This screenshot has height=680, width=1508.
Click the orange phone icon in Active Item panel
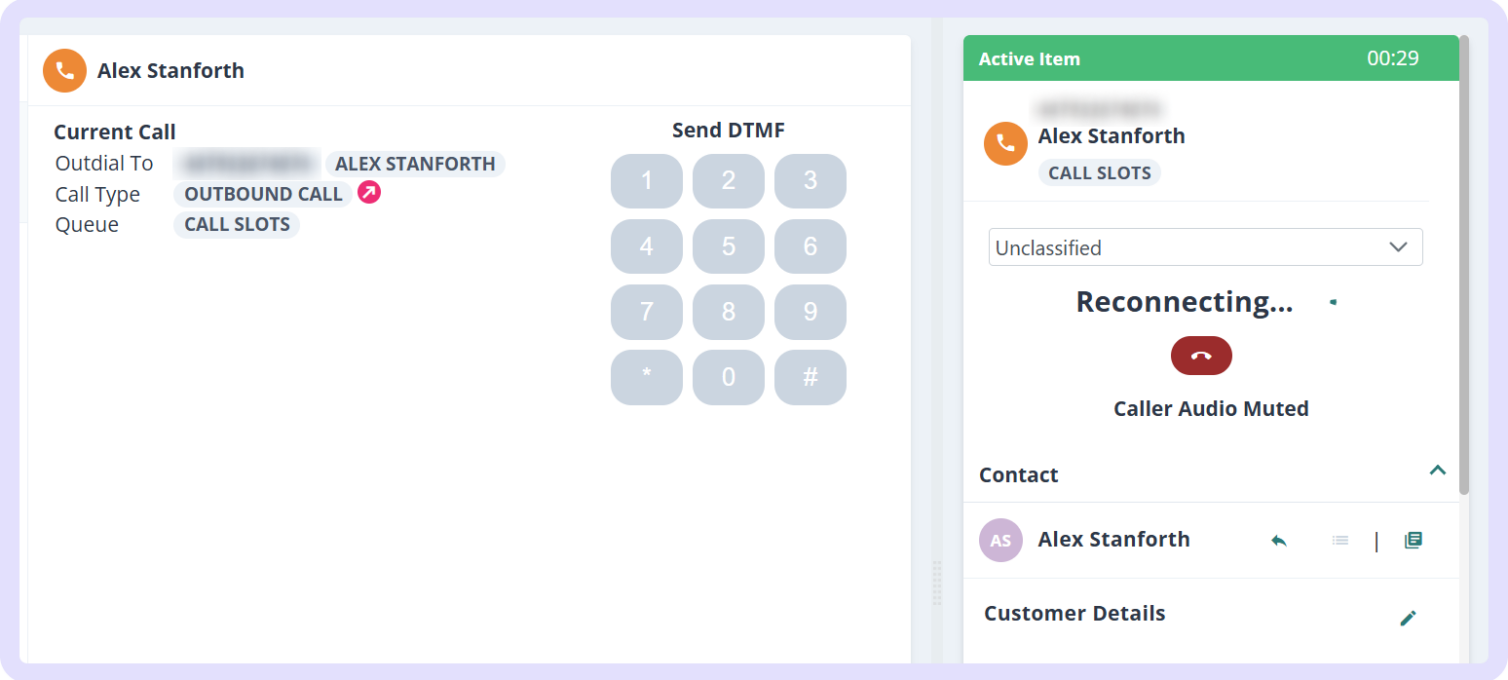tap(1006, 144)
